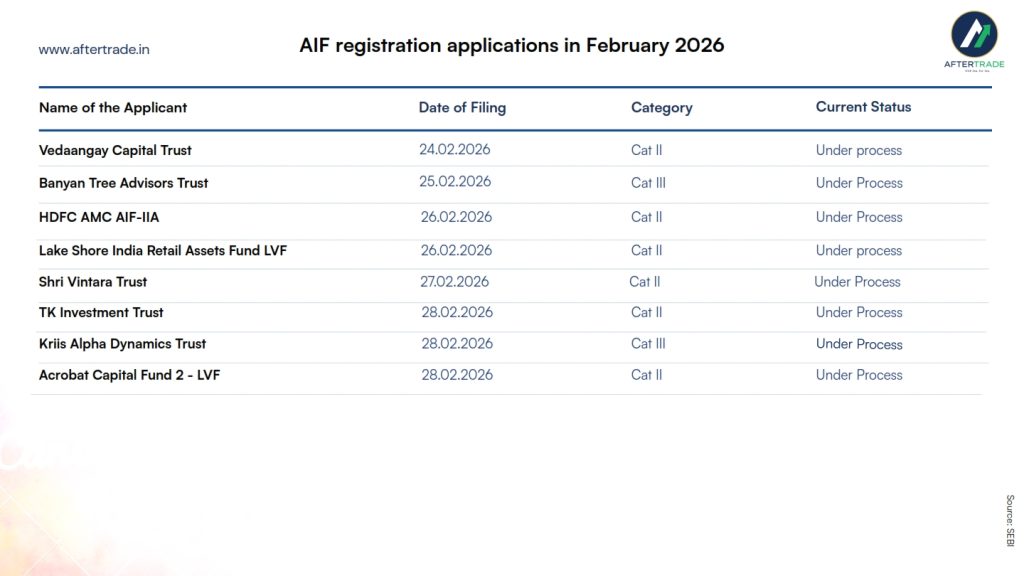Viewport: 1024px width, 576px height.
Task: Click the Shri Vintara Trust applicant
Action: click(x=93, y=282)
